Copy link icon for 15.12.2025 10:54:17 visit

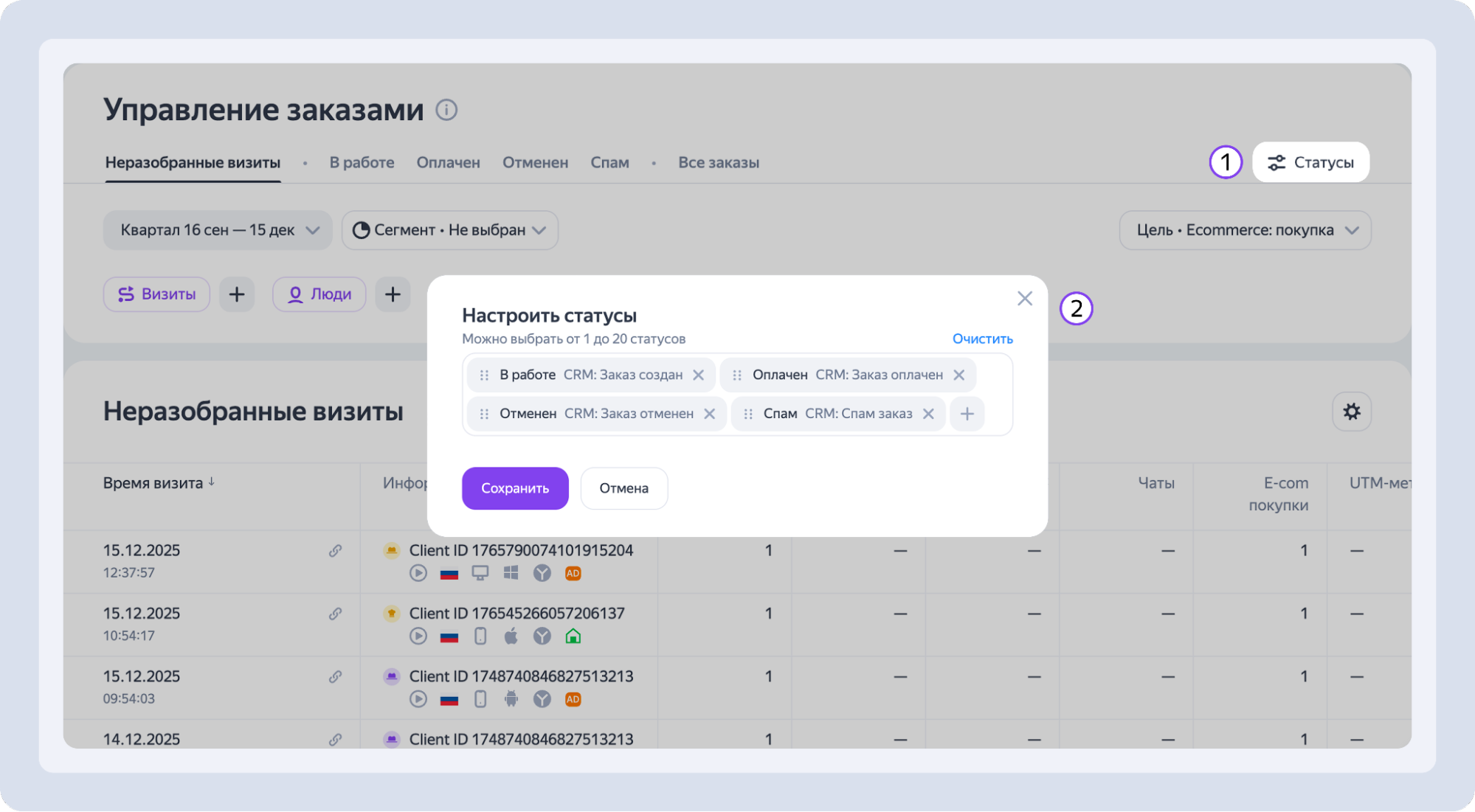pos(335,614)
